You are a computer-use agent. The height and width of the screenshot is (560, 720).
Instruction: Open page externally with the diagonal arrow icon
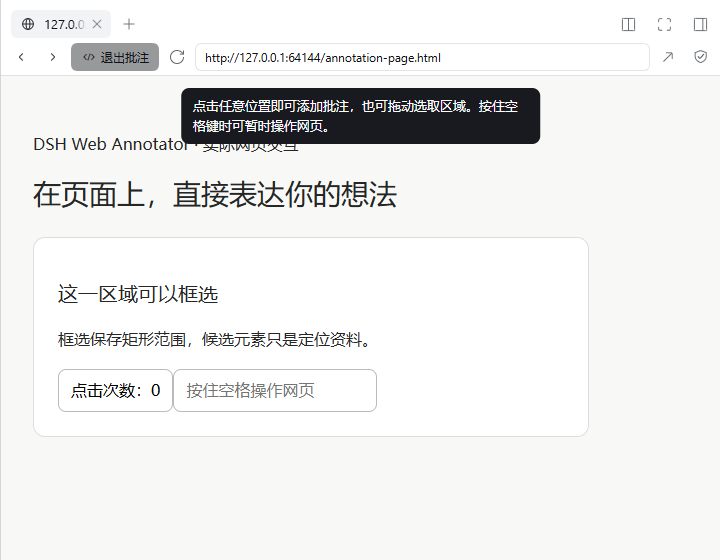pyautogui.click(x=668, y=57)
